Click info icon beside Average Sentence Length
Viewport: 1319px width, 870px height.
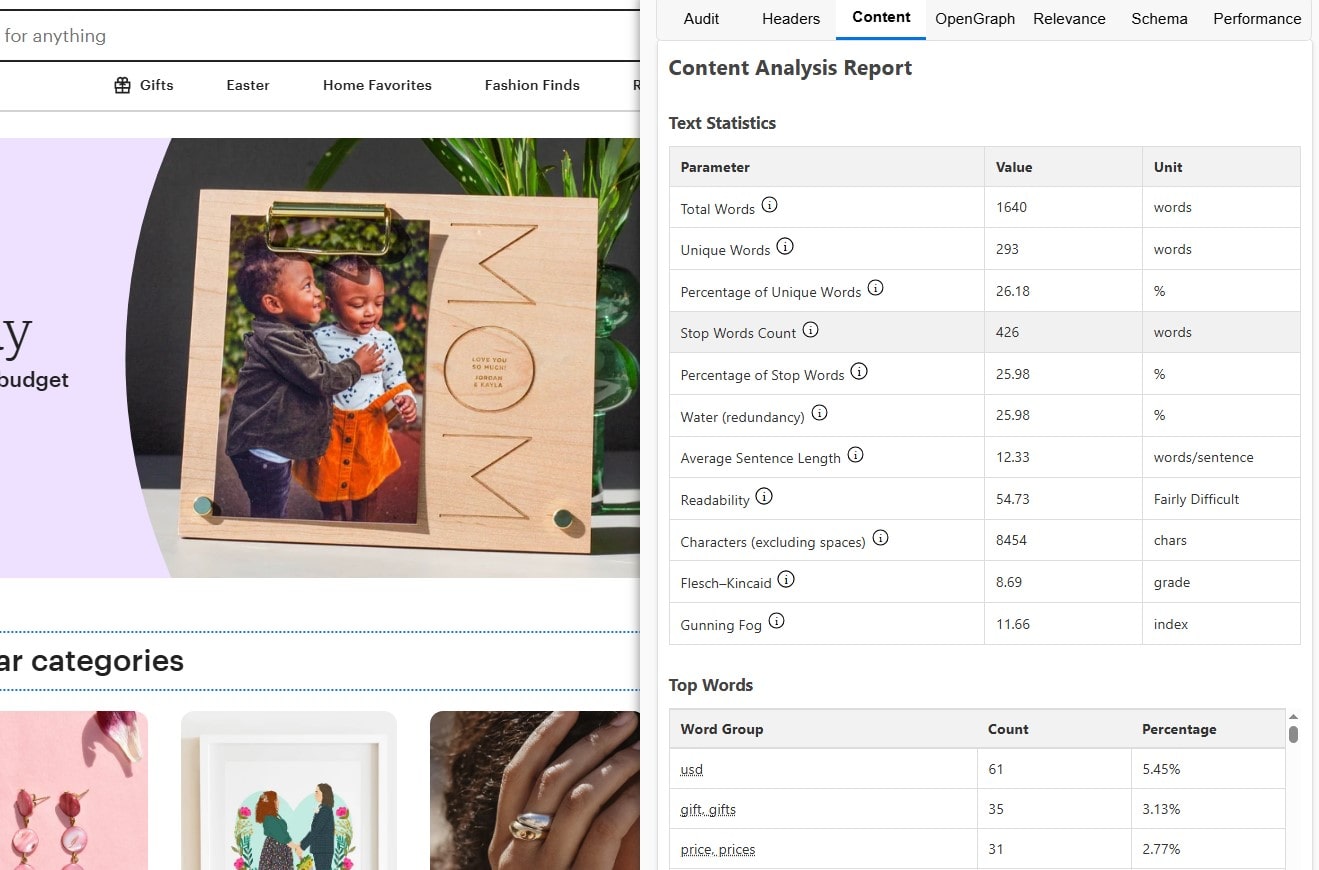(855, 455)
